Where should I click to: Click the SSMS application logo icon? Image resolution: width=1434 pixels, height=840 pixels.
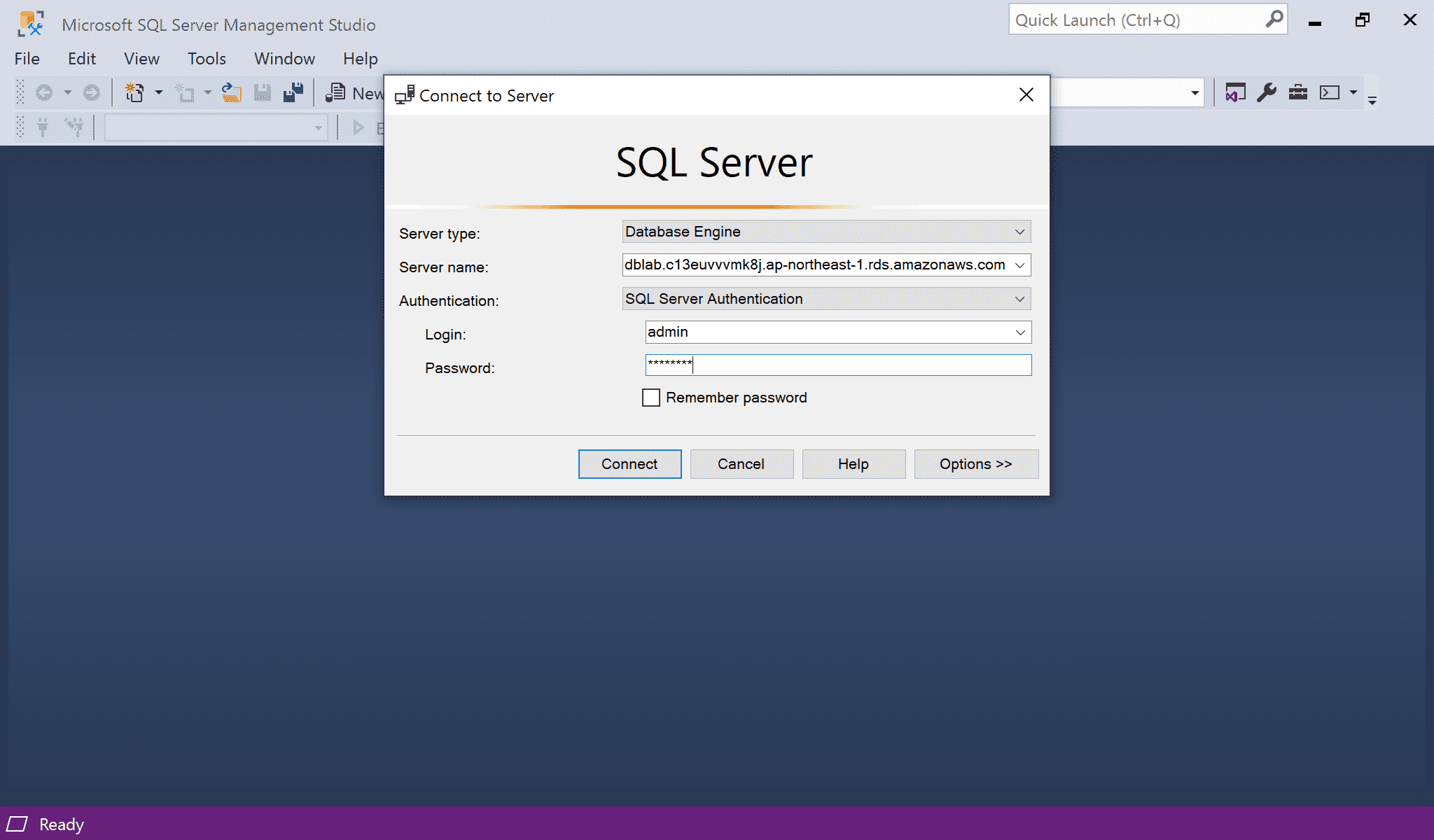(x=31, y=23)
